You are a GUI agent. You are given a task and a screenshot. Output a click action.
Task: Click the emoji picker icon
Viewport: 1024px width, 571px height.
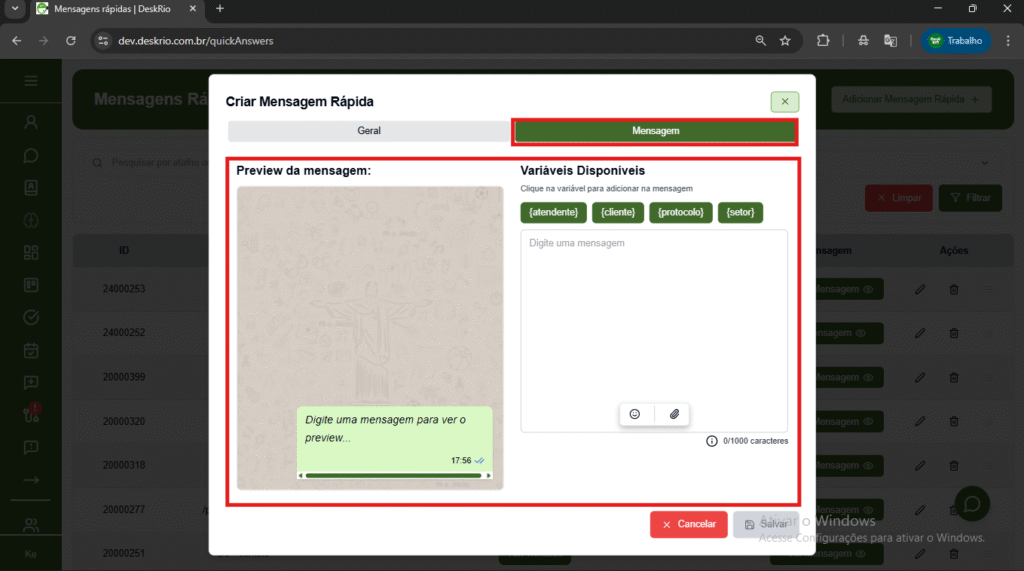point(634,414)
